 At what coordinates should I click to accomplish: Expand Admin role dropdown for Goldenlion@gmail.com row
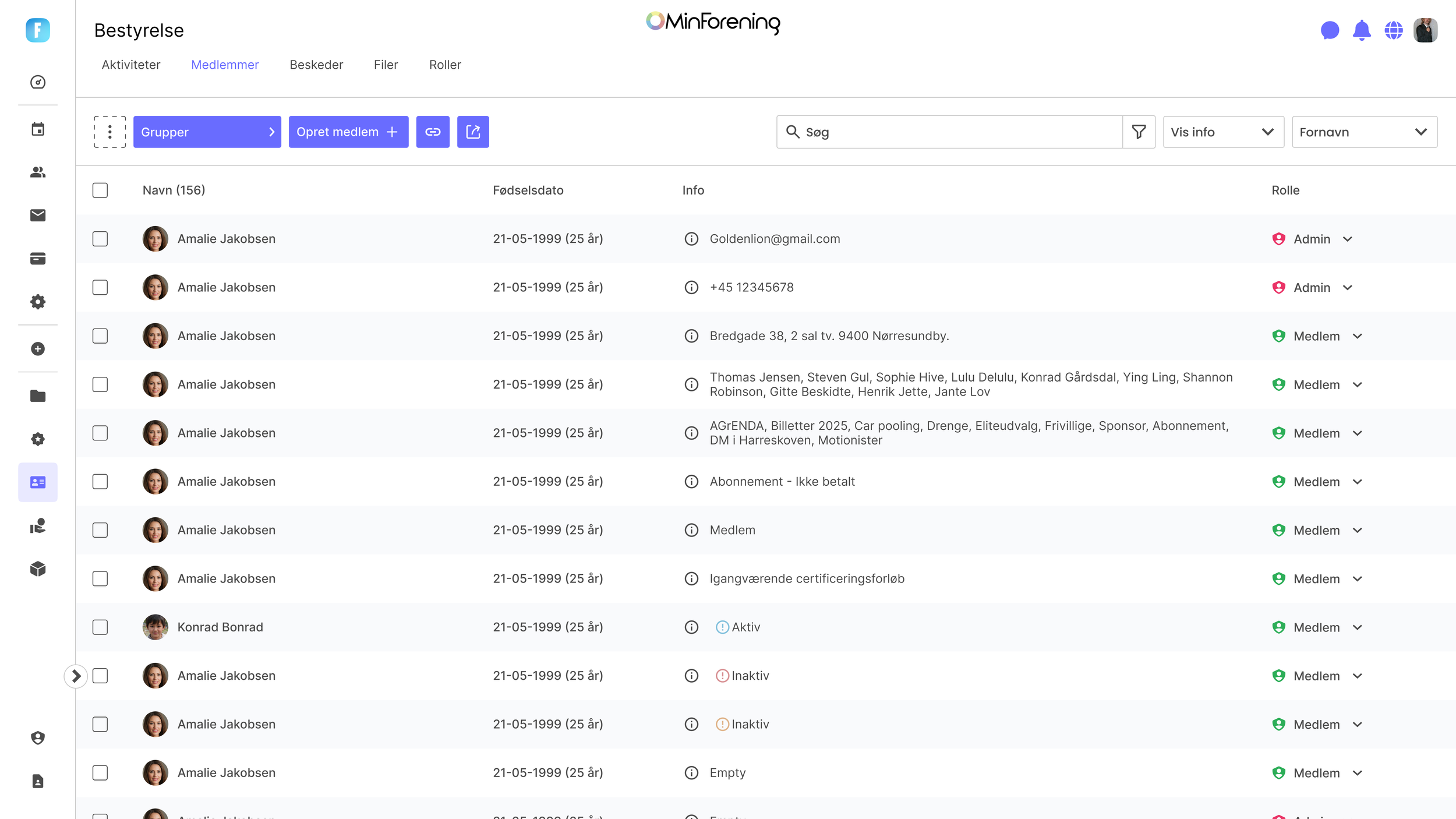(x=1347, y=239)
